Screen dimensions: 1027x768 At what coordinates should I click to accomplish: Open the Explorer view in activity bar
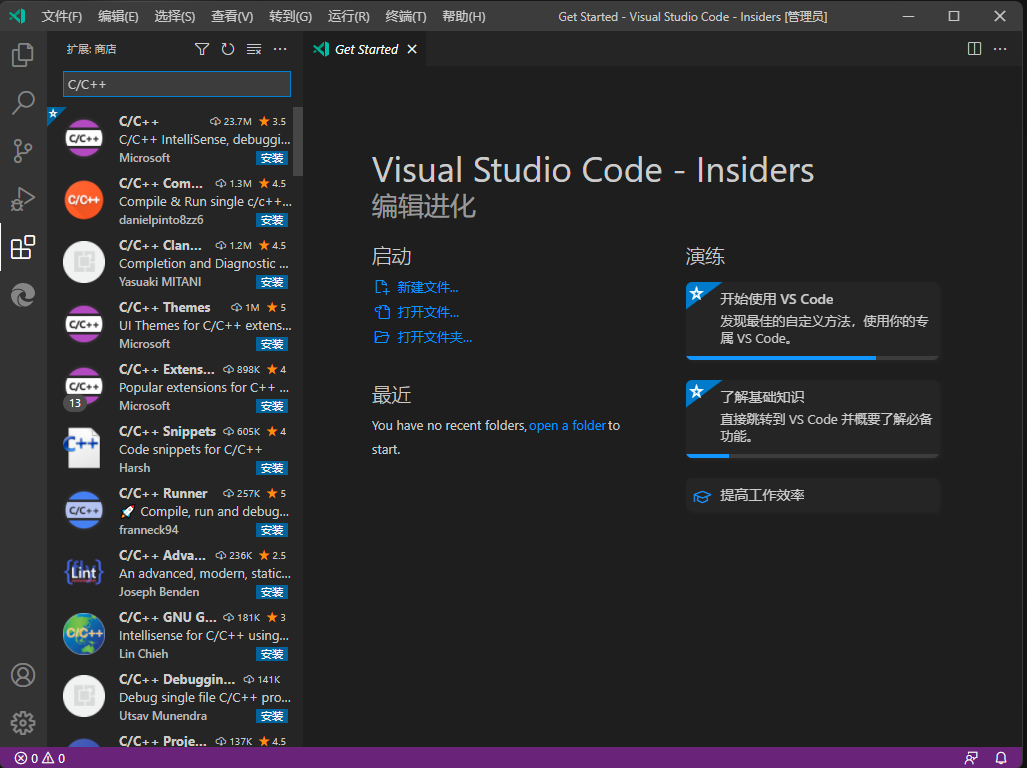pyautogui.click(x=23, y=54)
